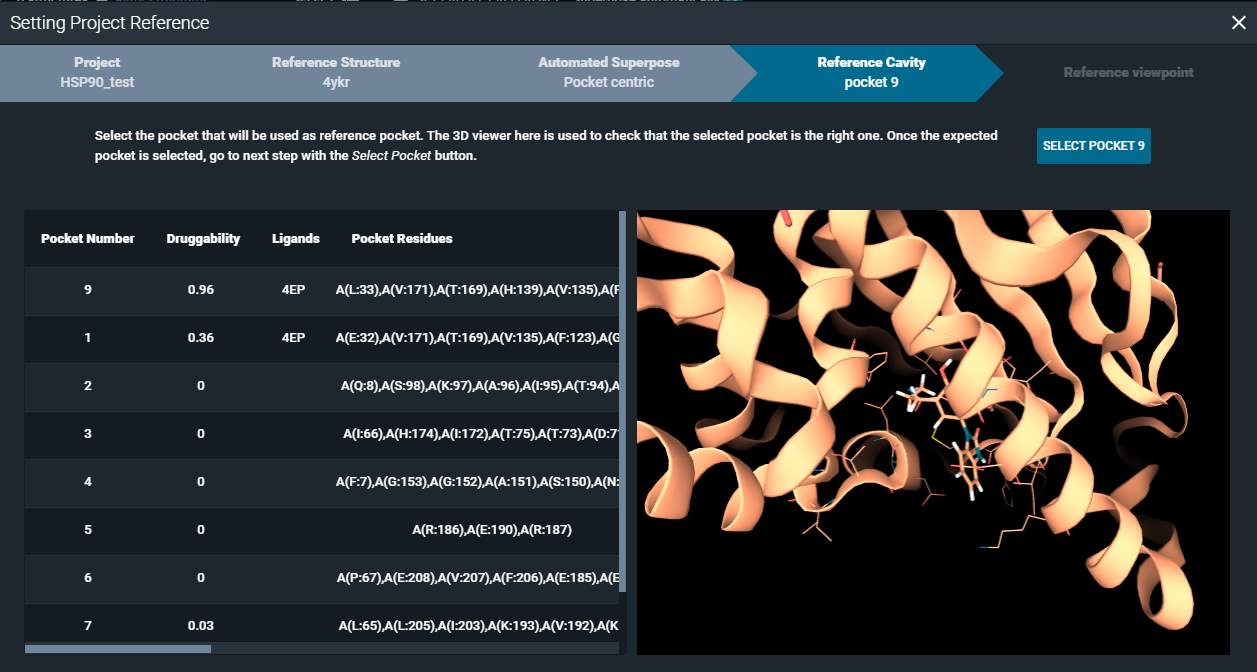Open the Reference viewpoint step
The image size is (1257, 672).
click(x=1128, y=72)
